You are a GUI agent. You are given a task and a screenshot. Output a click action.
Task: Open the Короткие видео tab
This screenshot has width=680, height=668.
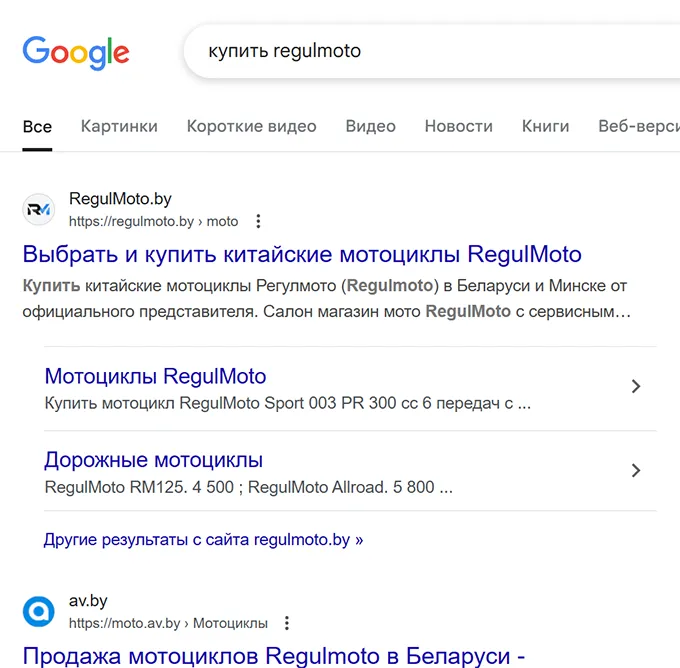(251, 126)
